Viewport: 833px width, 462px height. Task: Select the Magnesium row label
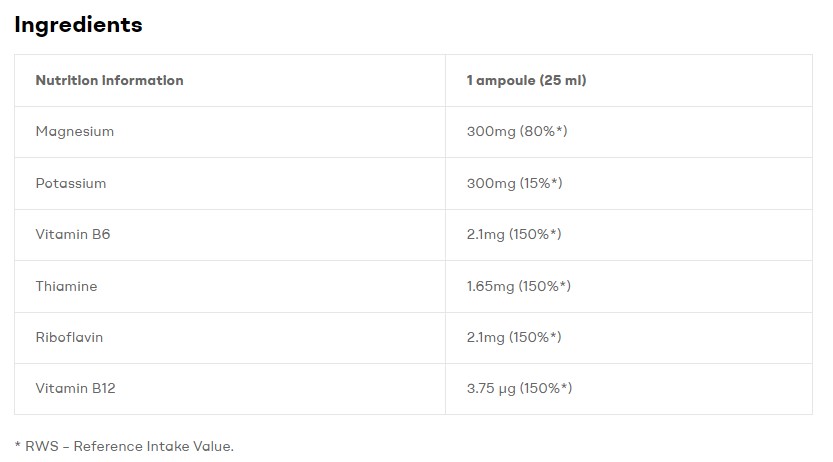coord(74,131)
